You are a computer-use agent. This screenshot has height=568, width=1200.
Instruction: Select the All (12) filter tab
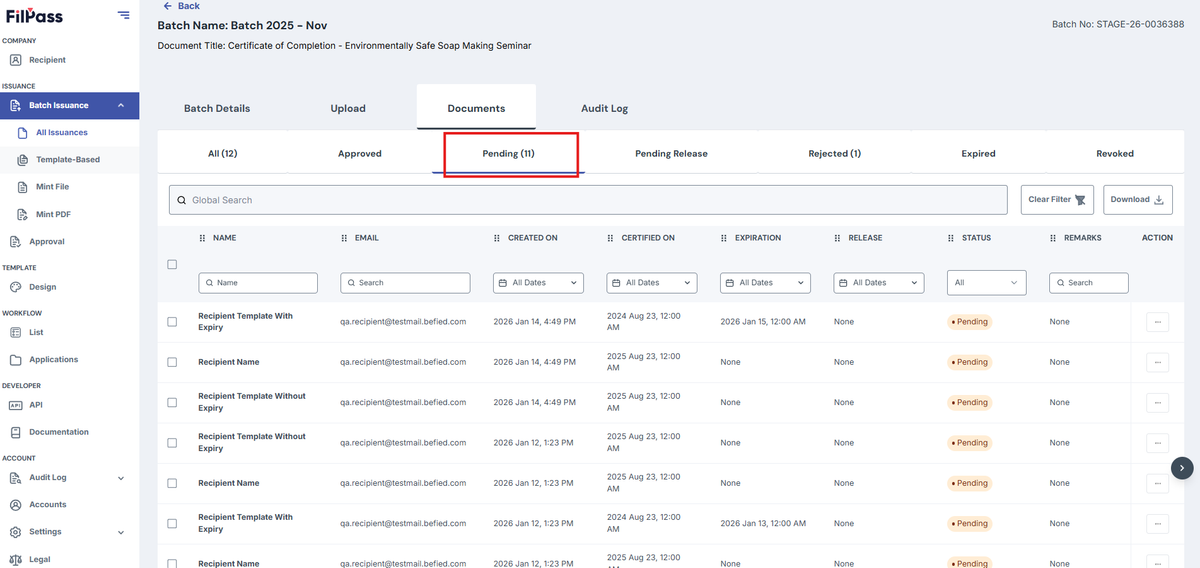(x=223, y=154)
